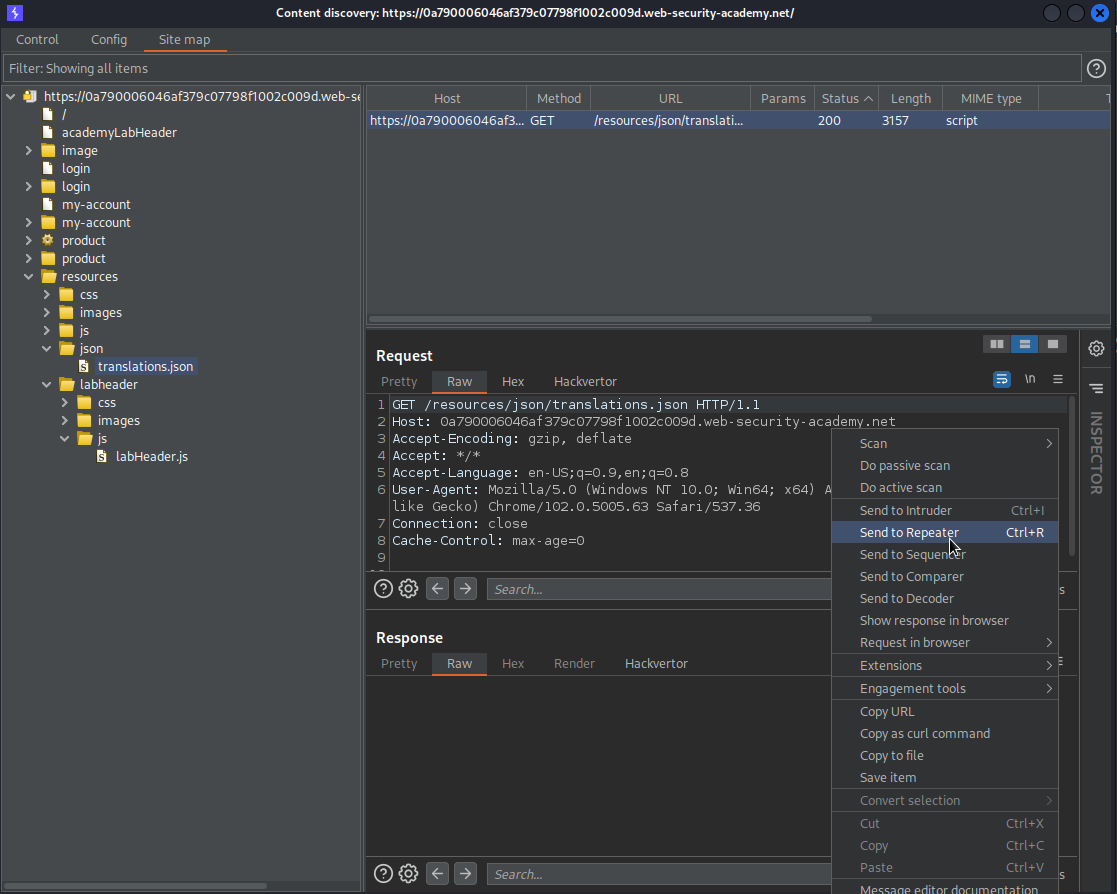
Task: Go to next search match in request
Action: [x=465, y=589]
